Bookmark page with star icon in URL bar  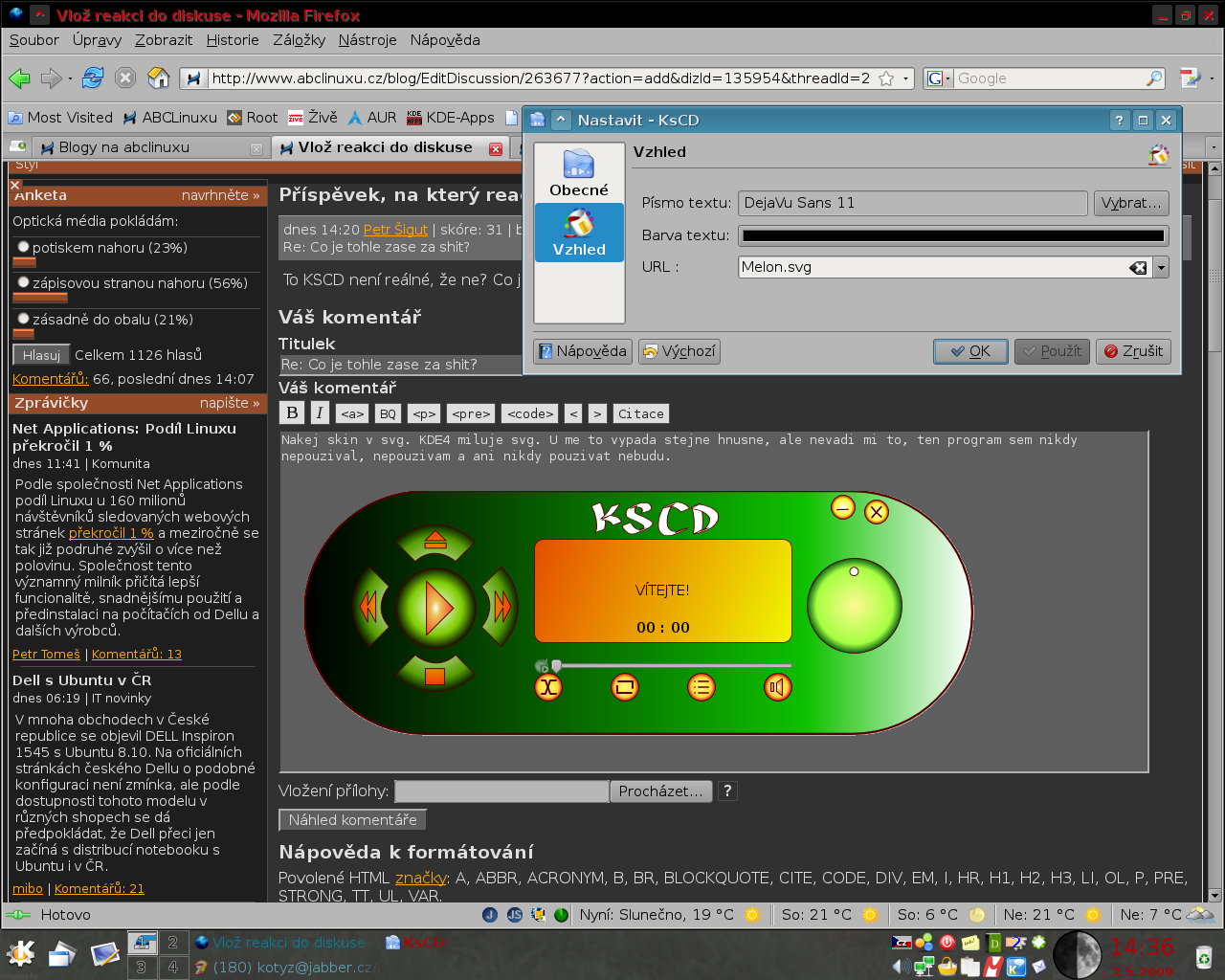click(x=886, y=78)
